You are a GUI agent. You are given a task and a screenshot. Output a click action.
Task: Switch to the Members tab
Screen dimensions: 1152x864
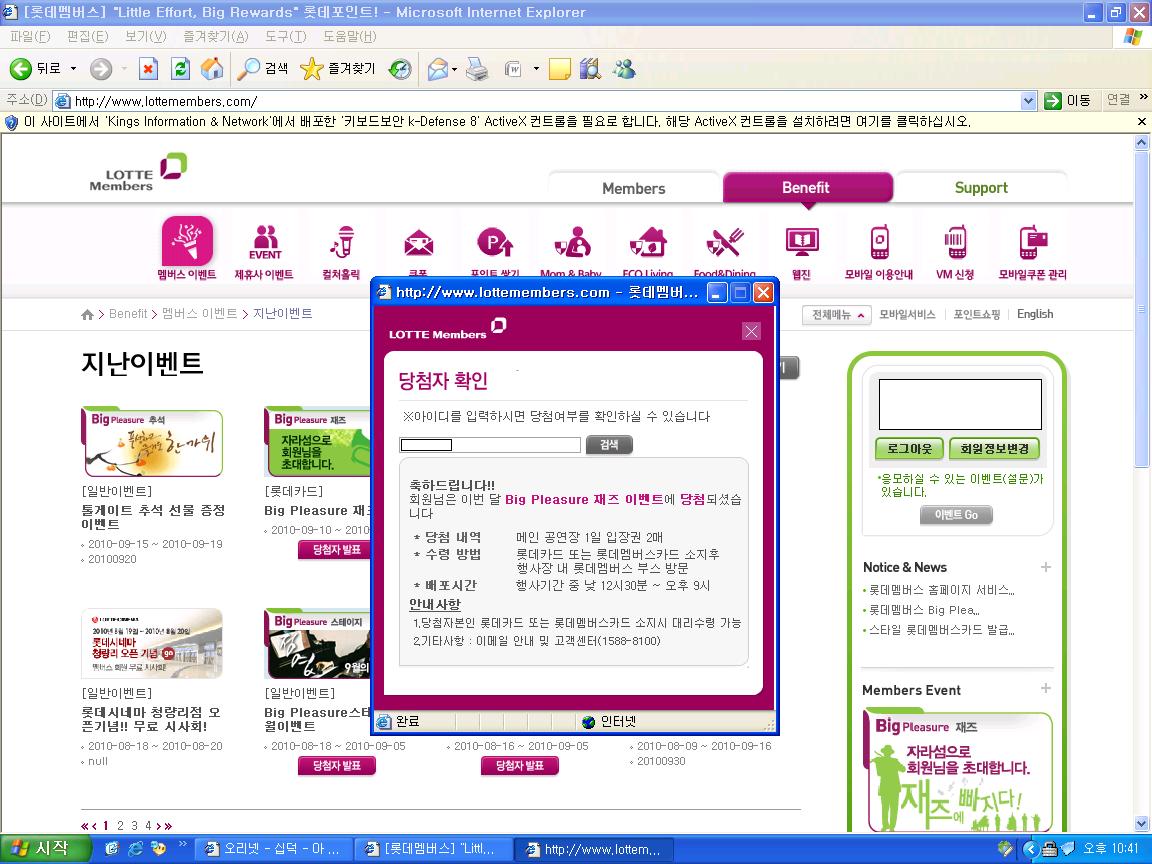[x=633, y=188]
